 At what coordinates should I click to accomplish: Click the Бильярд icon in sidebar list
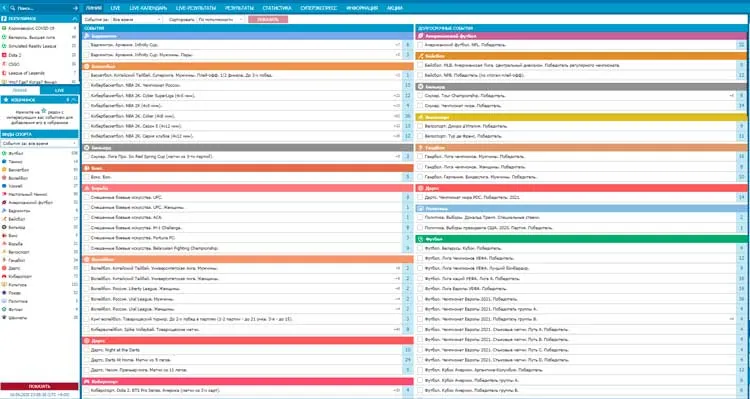[x=4, y=227]
